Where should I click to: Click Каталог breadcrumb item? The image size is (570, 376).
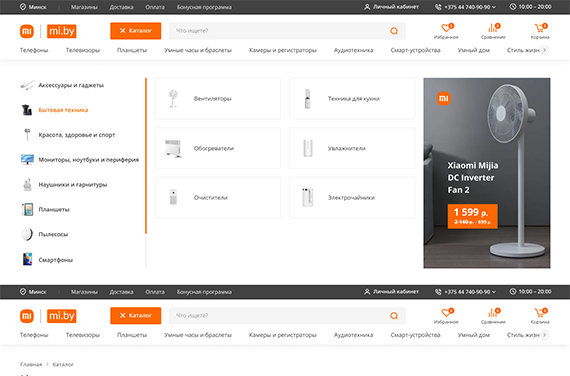tap(63, 364)
